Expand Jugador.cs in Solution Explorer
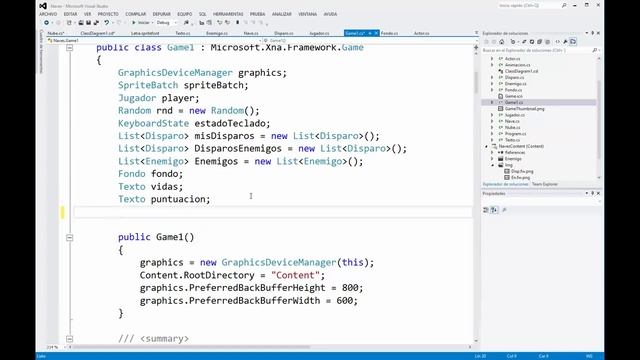This screenshot has height=360, width=640. 492,115
